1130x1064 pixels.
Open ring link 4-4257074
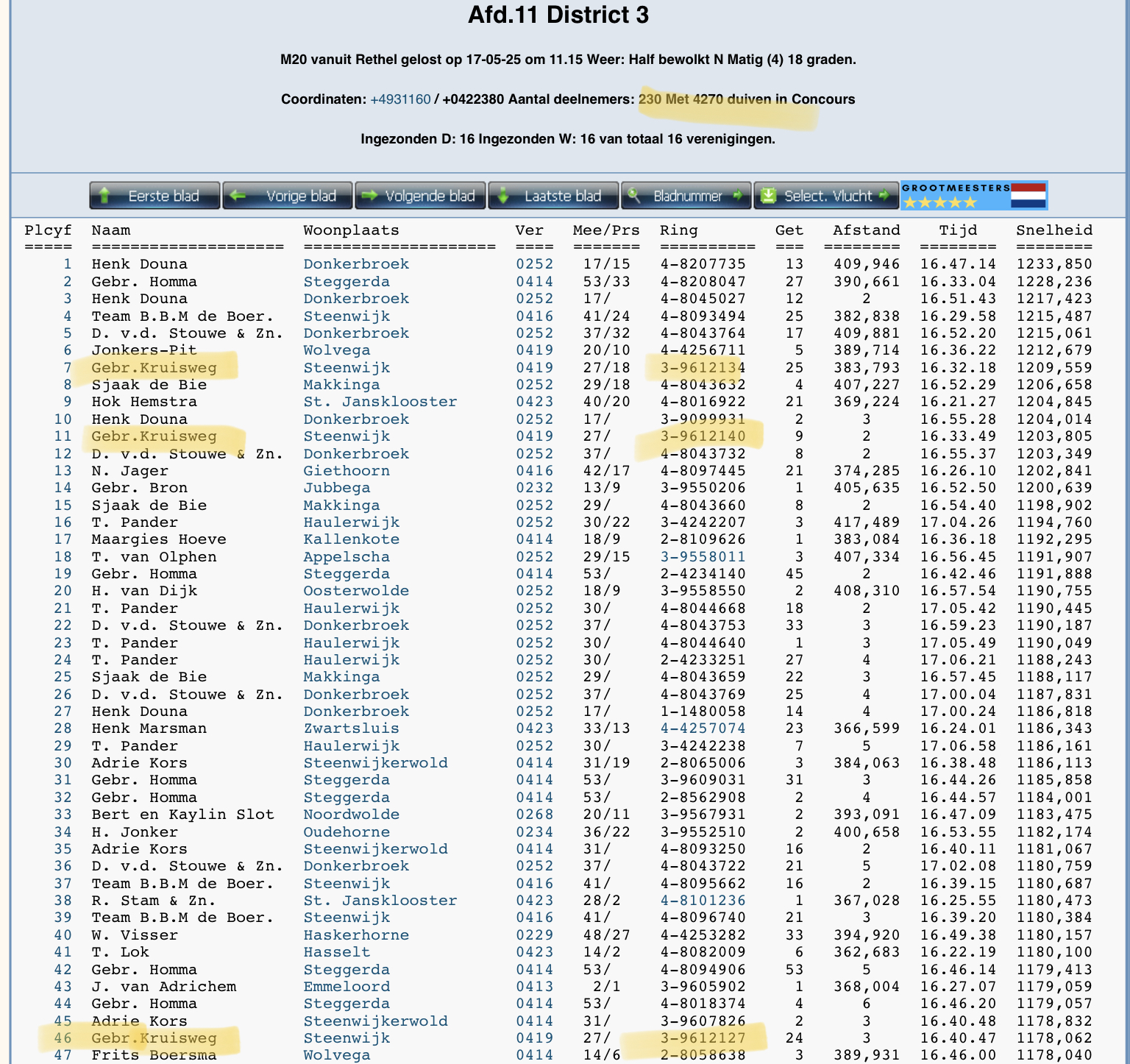(703, 728)
